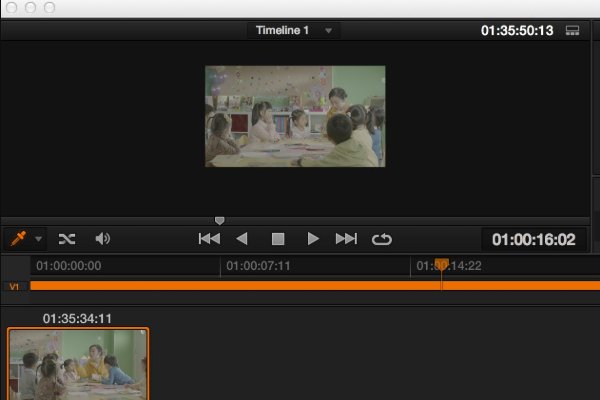Click the orange timeline playhead marker
Viewport: 600px width, 400px height.
click(x=441, y=265)
